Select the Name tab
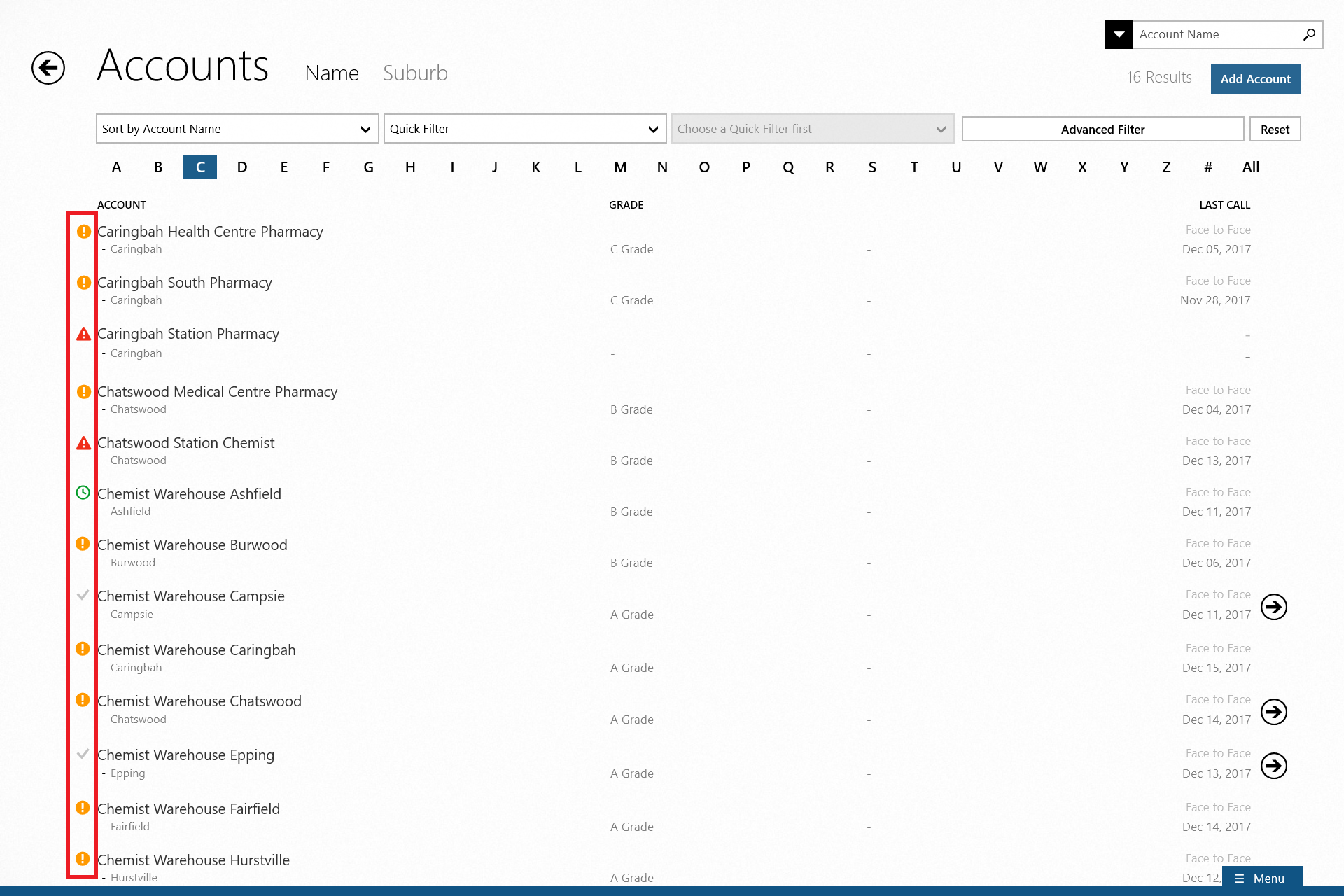 click(x=332, y=73)
